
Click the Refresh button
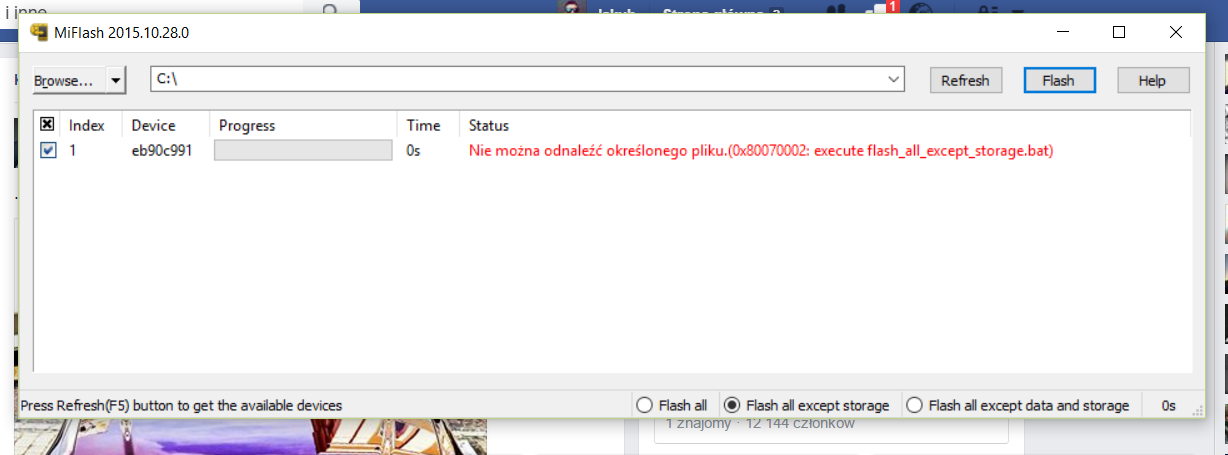click(x=965, y=80)
